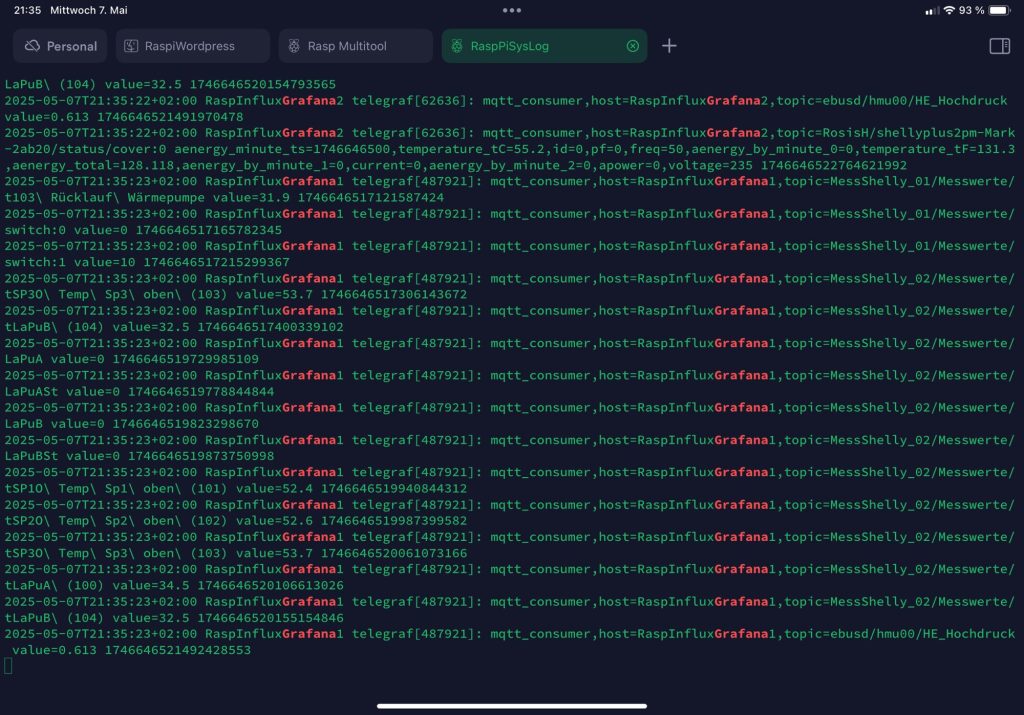This screenshot has height=715, width=1024.
Task: Open the three-dot multitasking menu
Action: [x=512, y=10]
